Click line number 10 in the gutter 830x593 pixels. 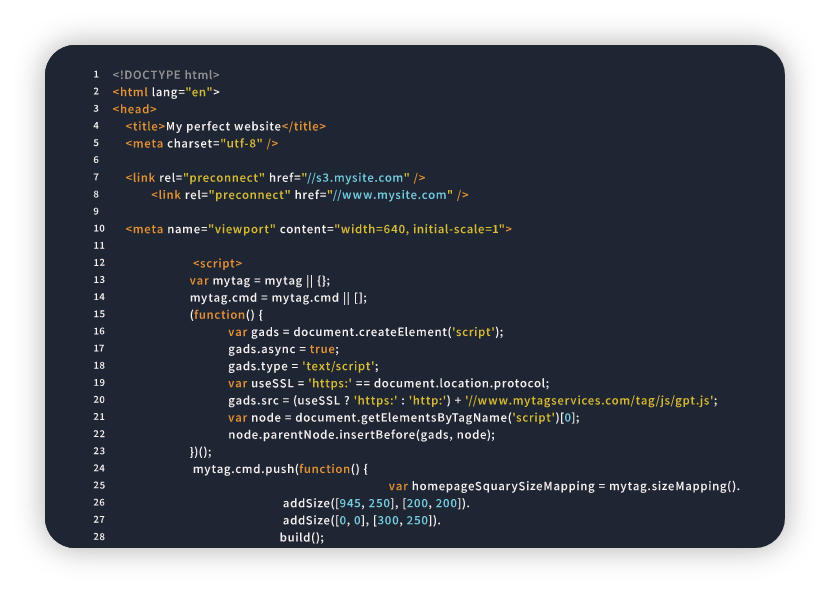(x=98, y=229)
